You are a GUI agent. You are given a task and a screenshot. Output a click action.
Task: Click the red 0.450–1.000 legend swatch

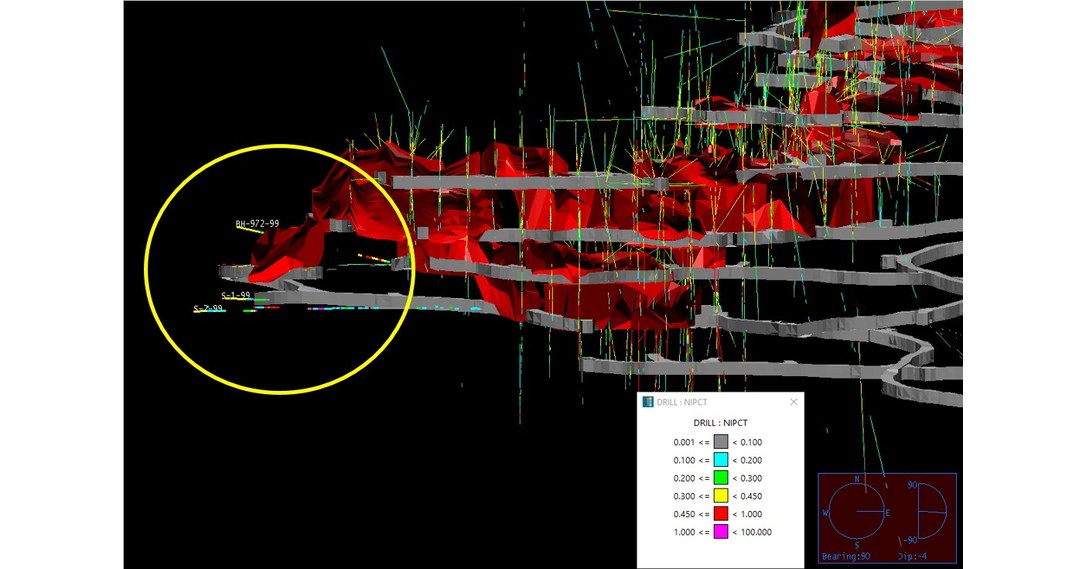tap(720, 514)
